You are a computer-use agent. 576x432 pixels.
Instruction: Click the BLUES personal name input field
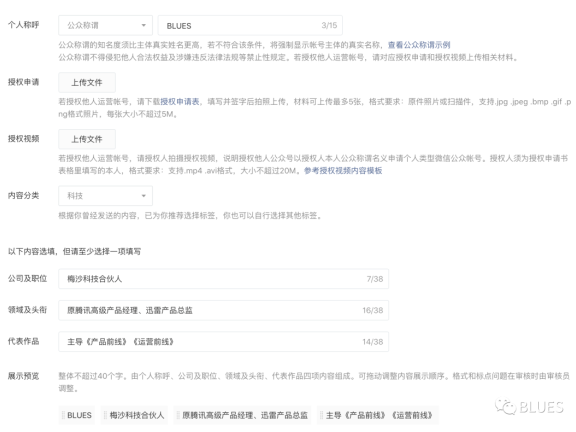pos(250,25)
